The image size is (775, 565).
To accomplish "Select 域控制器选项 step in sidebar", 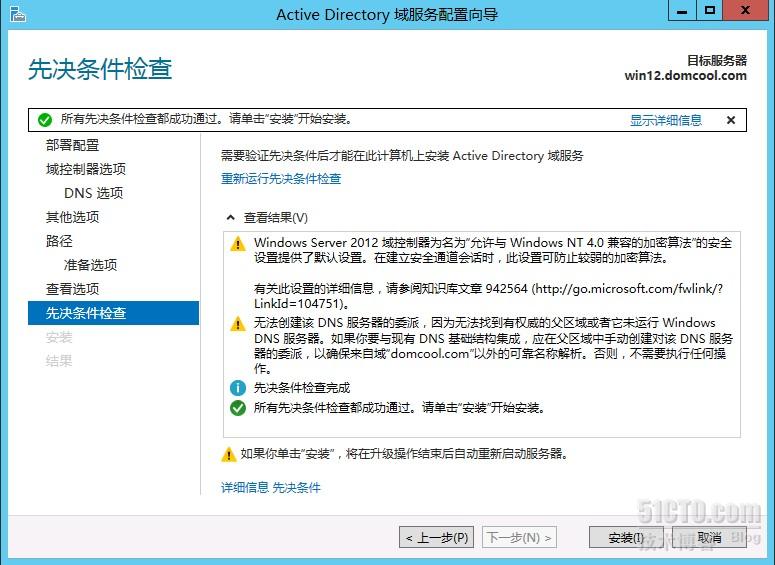I will (86, 169).
